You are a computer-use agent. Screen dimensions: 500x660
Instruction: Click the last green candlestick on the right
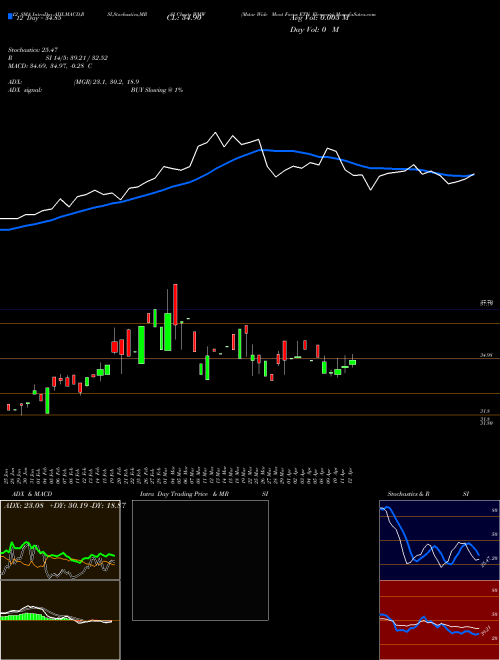352,362
